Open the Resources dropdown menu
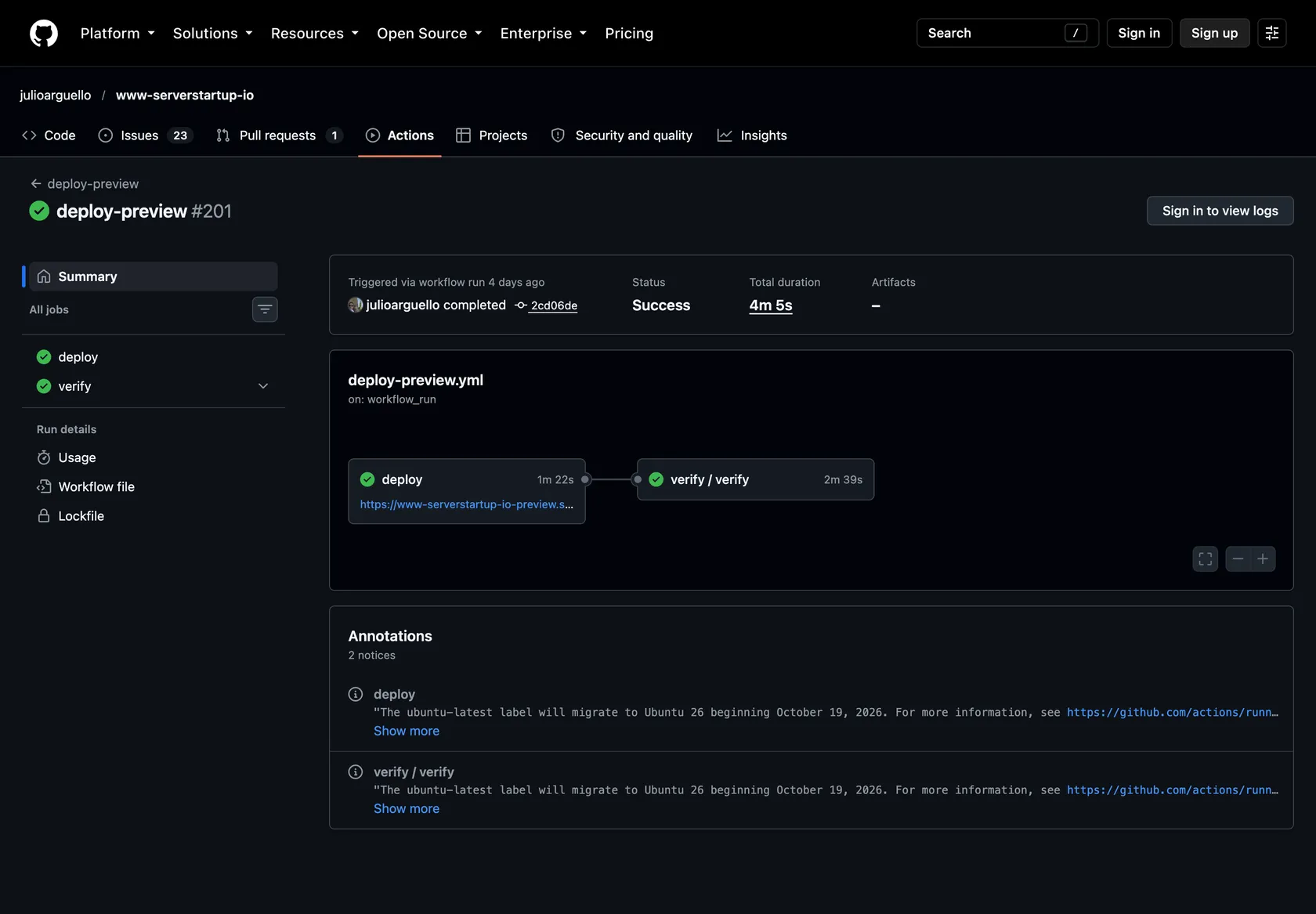Viewport: 1316px width, 914px height. (x=314, y=33)
